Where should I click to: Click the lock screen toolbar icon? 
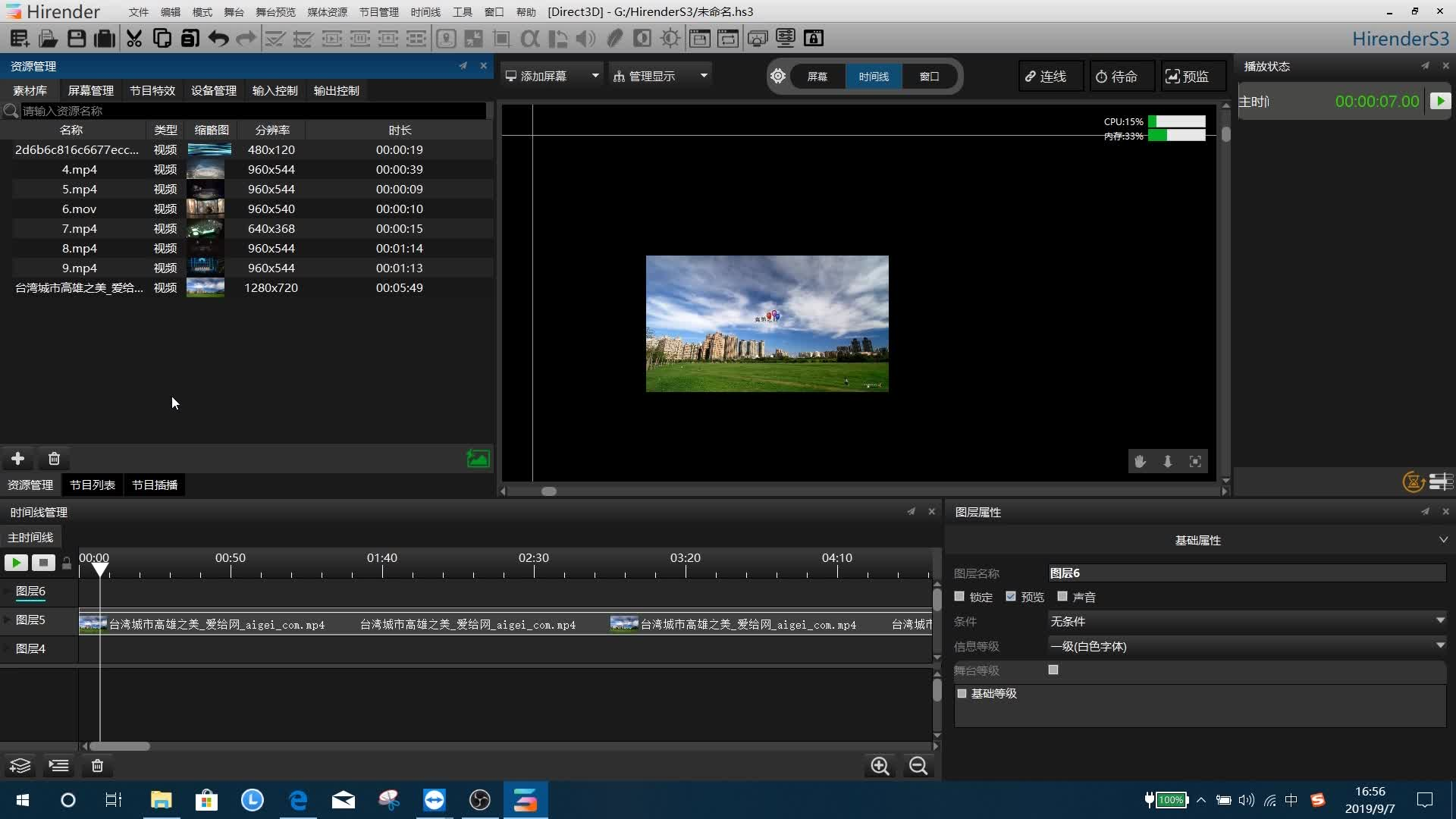tap(813, 38)
